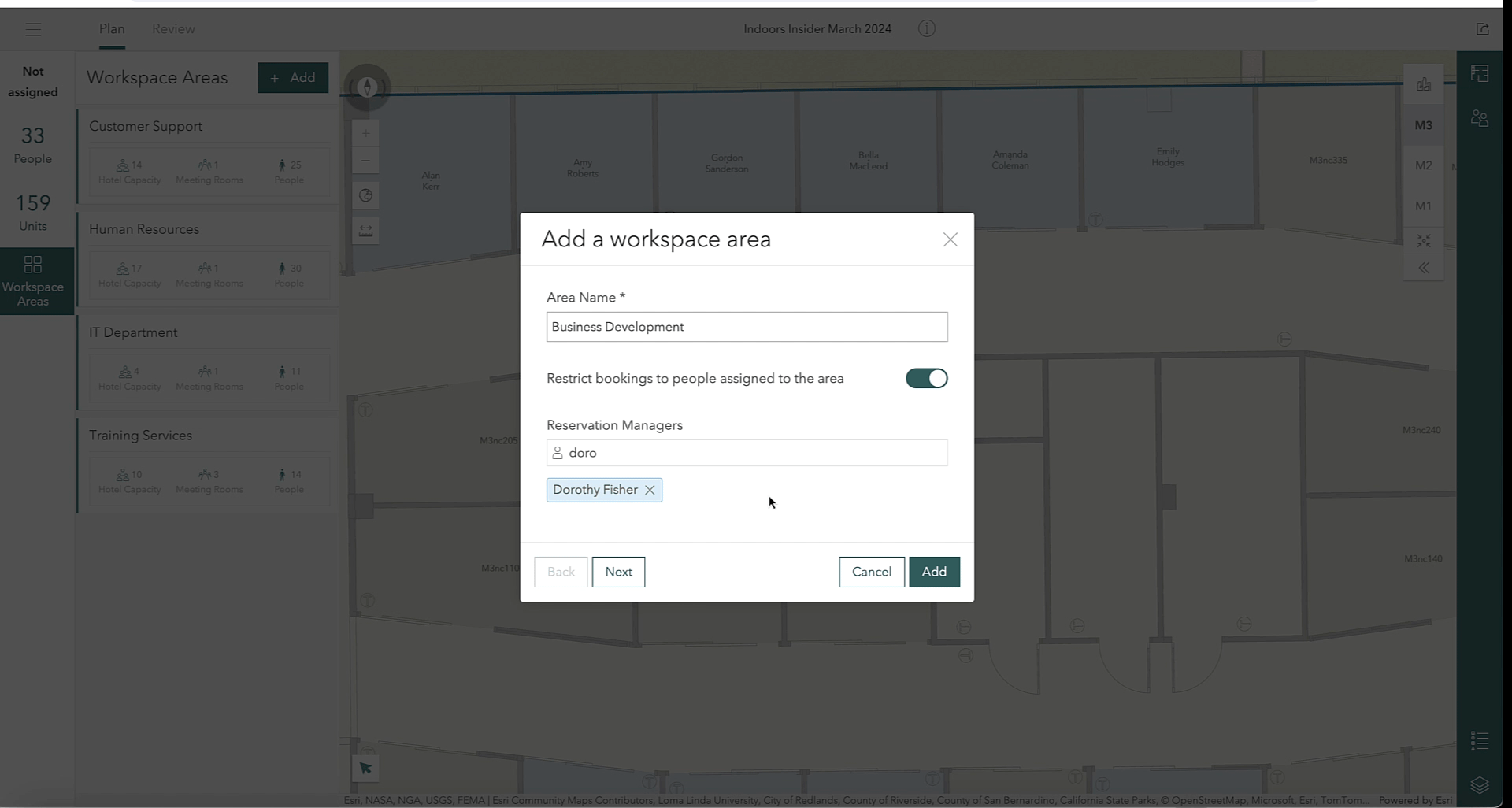This screenshot has width=1512, height=808.
Task: Collapse the floor filter with the double chevron
Action: pos(1424,268)
